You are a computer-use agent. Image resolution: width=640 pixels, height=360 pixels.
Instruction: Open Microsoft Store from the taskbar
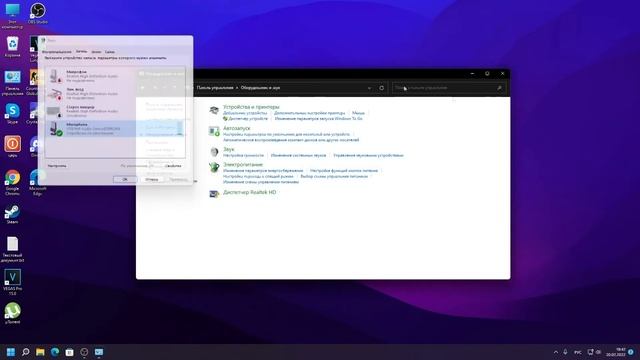(69, 352)
